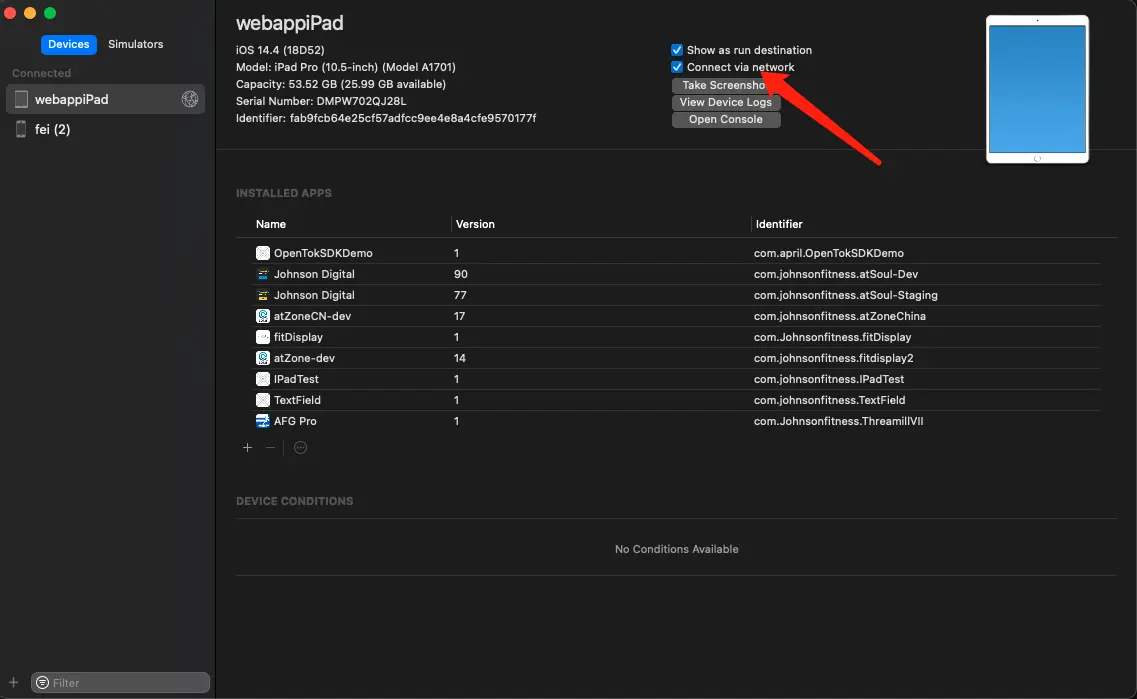Image resolution: width=1137 pixels, height=699 pixels.
Task: Select the atZone-dev app name
Action: tap(304, 358)
